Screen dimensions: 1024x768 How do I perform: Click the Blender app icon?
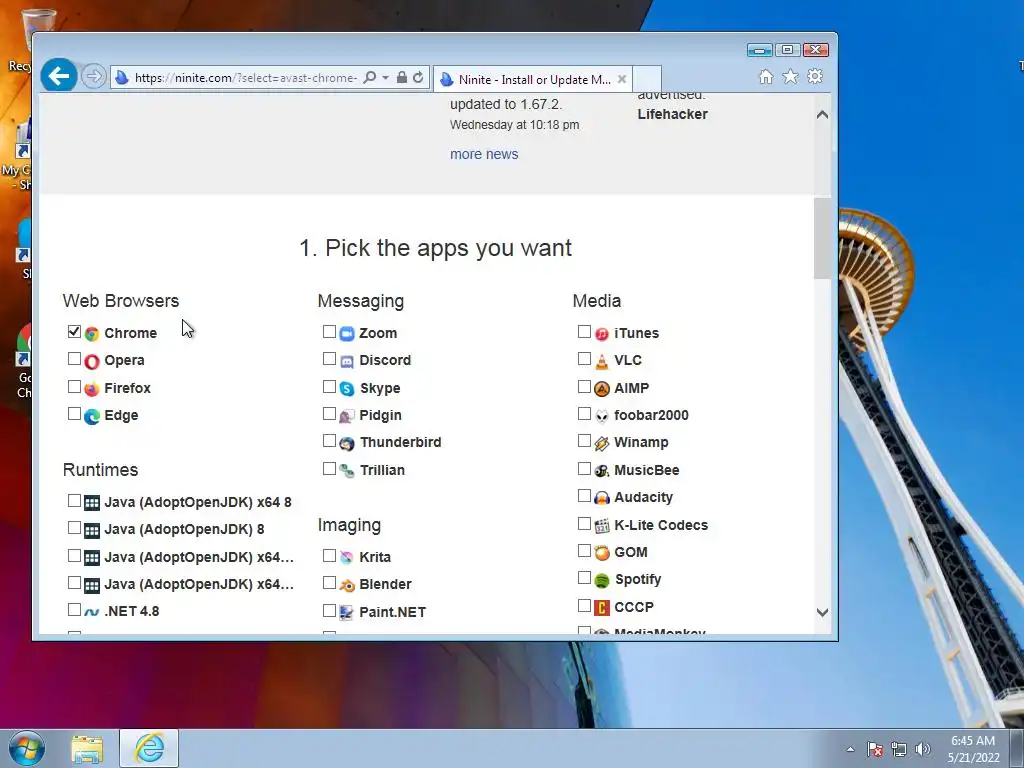tap(347, 584)
